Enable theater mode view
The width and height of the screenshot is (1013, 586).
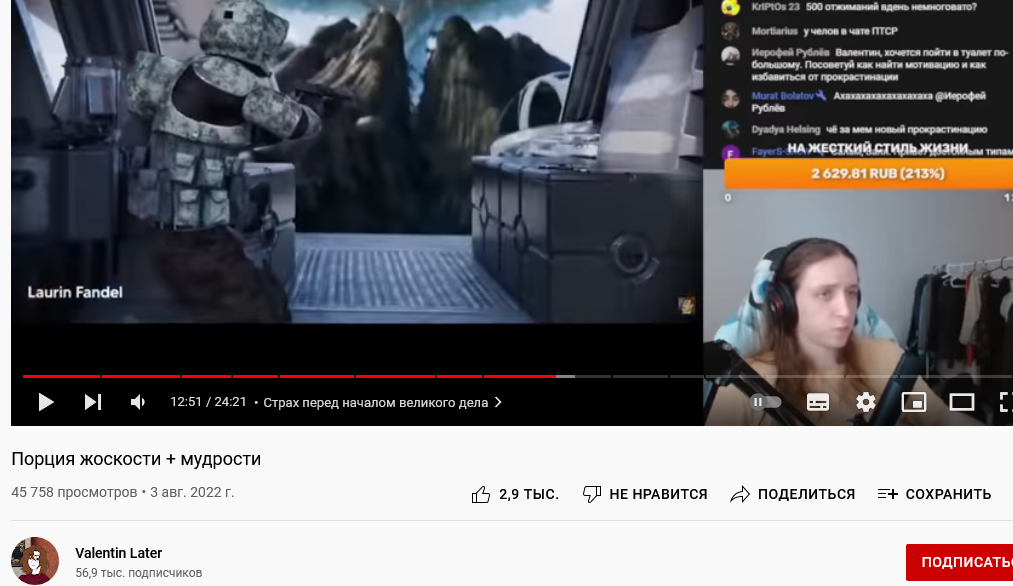961,403
